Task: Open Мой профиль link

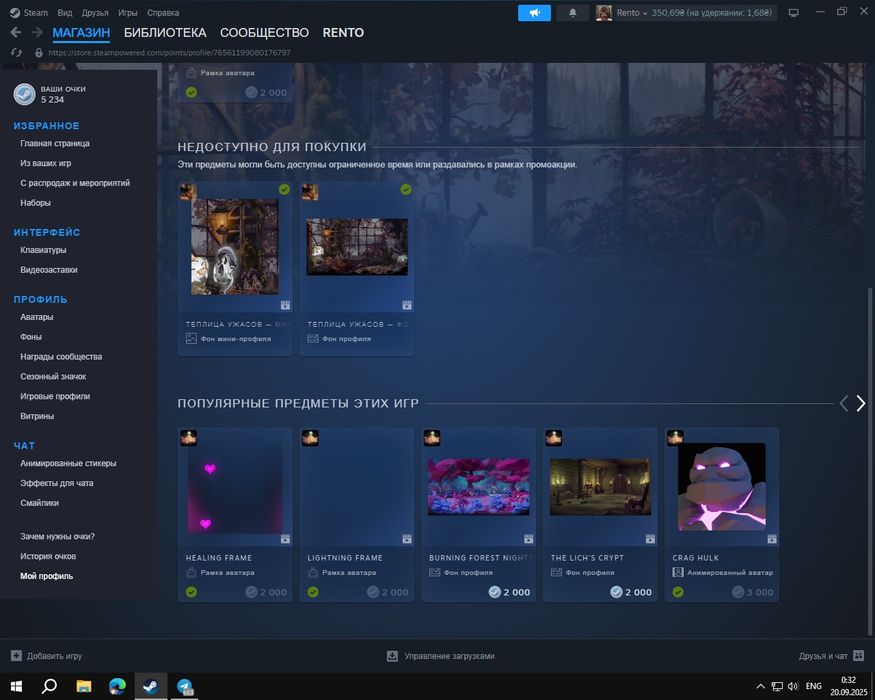Action: 46,576
